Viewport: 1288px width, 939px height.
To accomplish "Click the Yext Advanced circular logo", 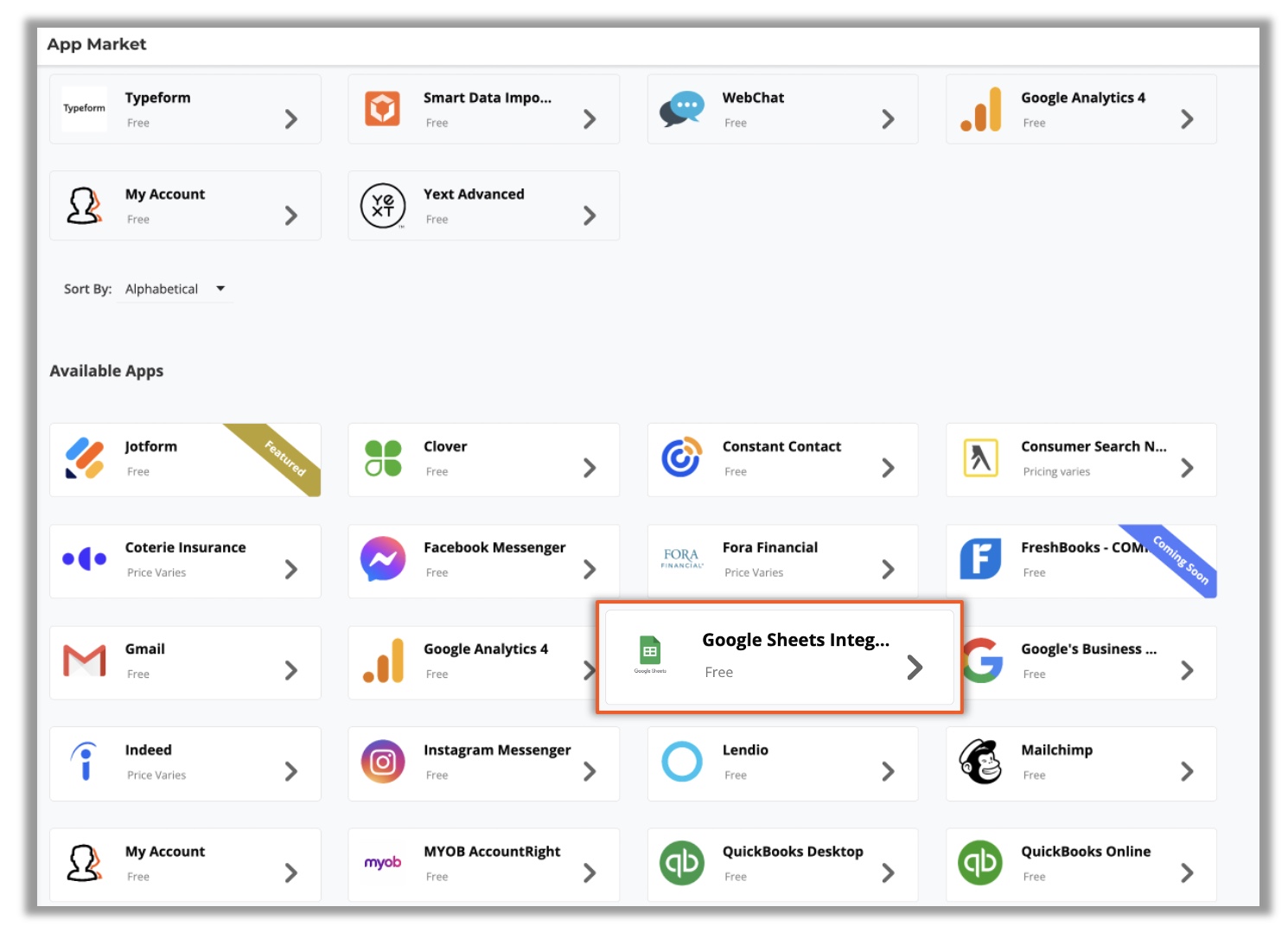I will pyautogui.click(x=383, y=206).
